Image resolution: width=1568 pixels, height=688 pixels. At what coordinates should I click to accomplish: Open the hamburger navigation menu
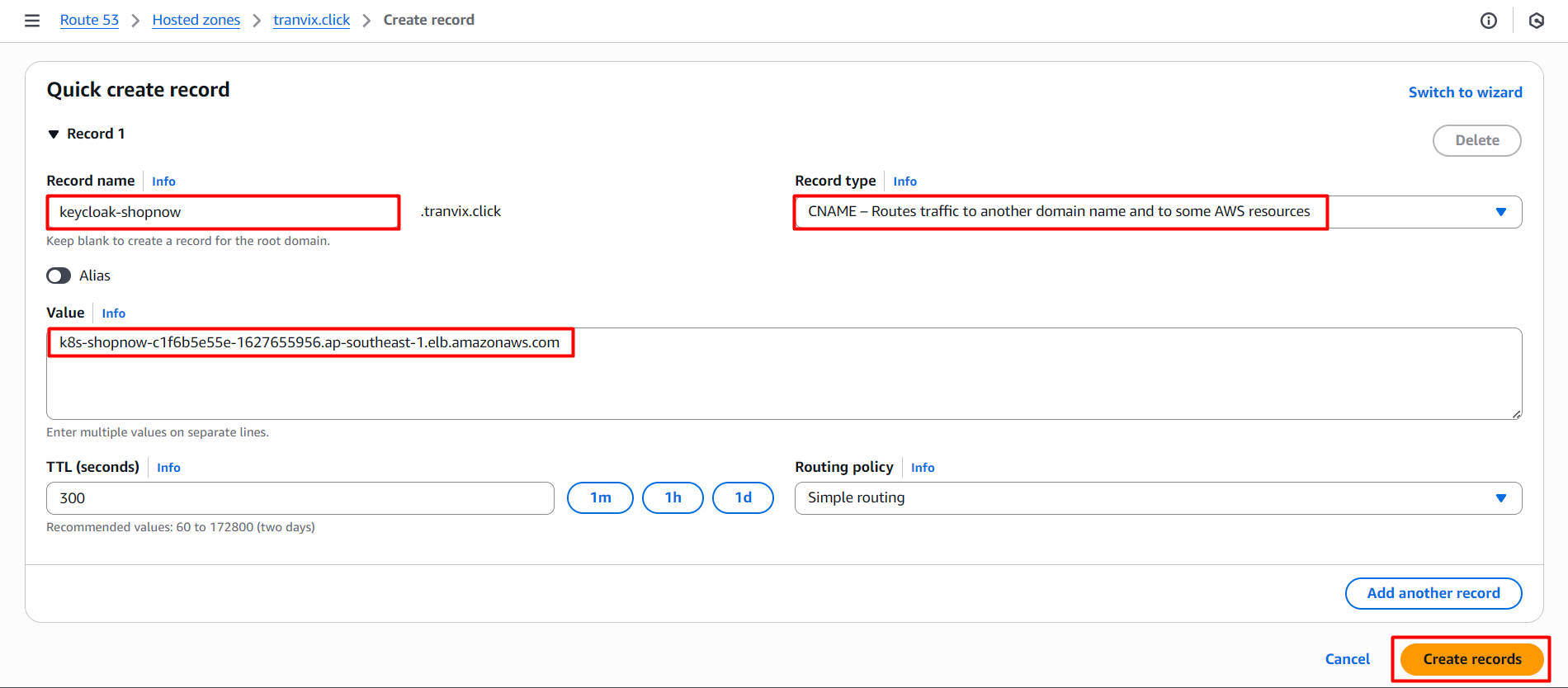(32, 21)
